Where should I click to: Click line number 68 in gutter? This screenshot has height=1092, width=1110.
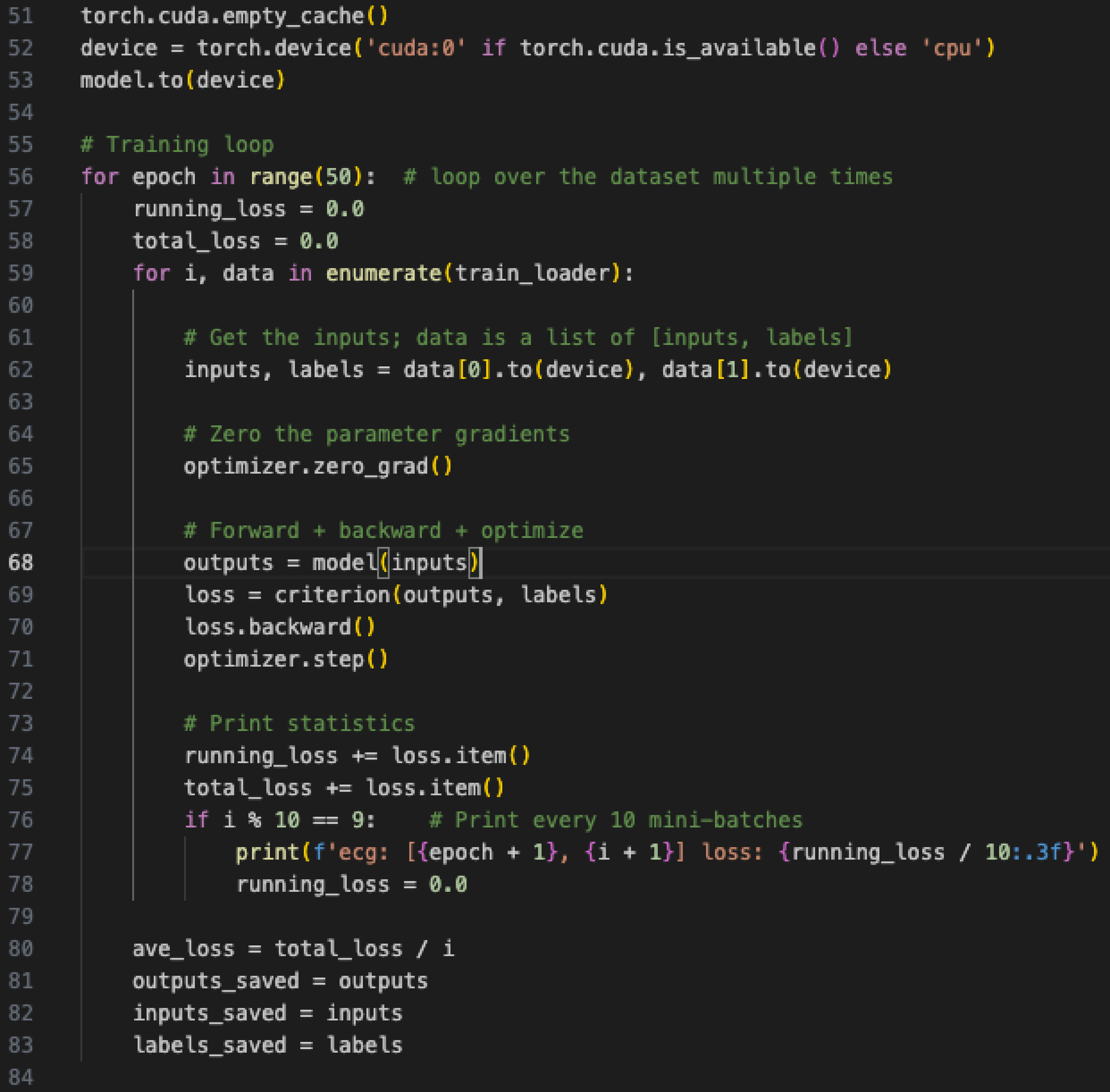coord(21,562)
